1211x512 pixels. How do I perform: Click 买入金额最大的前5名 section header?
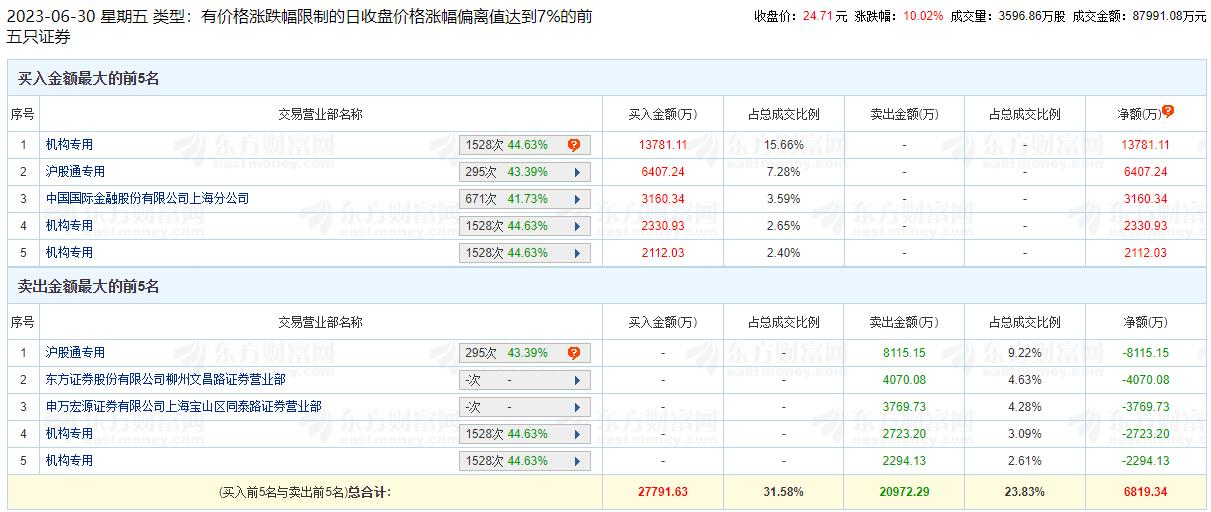point(89,79)
